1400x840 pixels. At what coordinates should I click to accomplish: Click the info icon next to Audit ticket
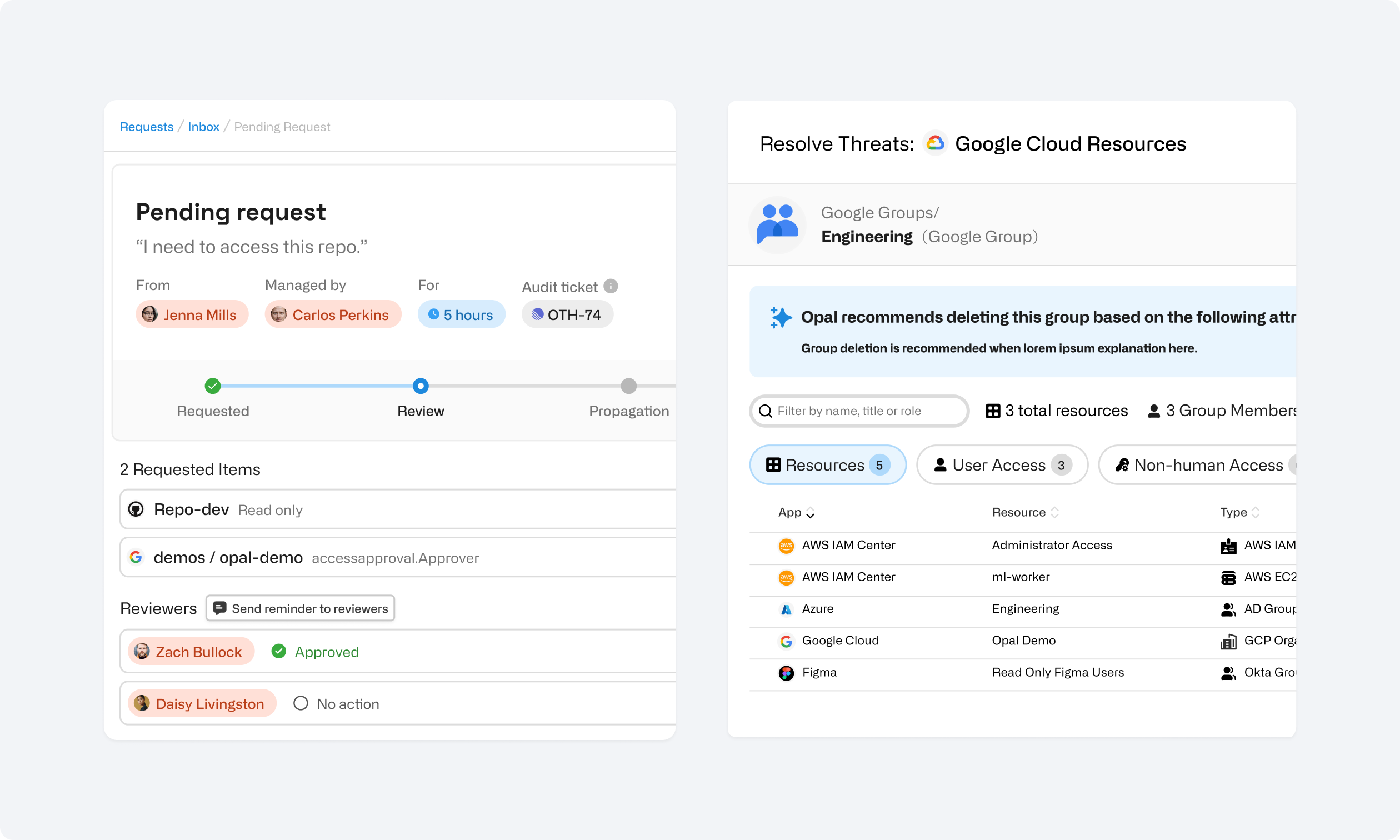[x=611, y=286]
